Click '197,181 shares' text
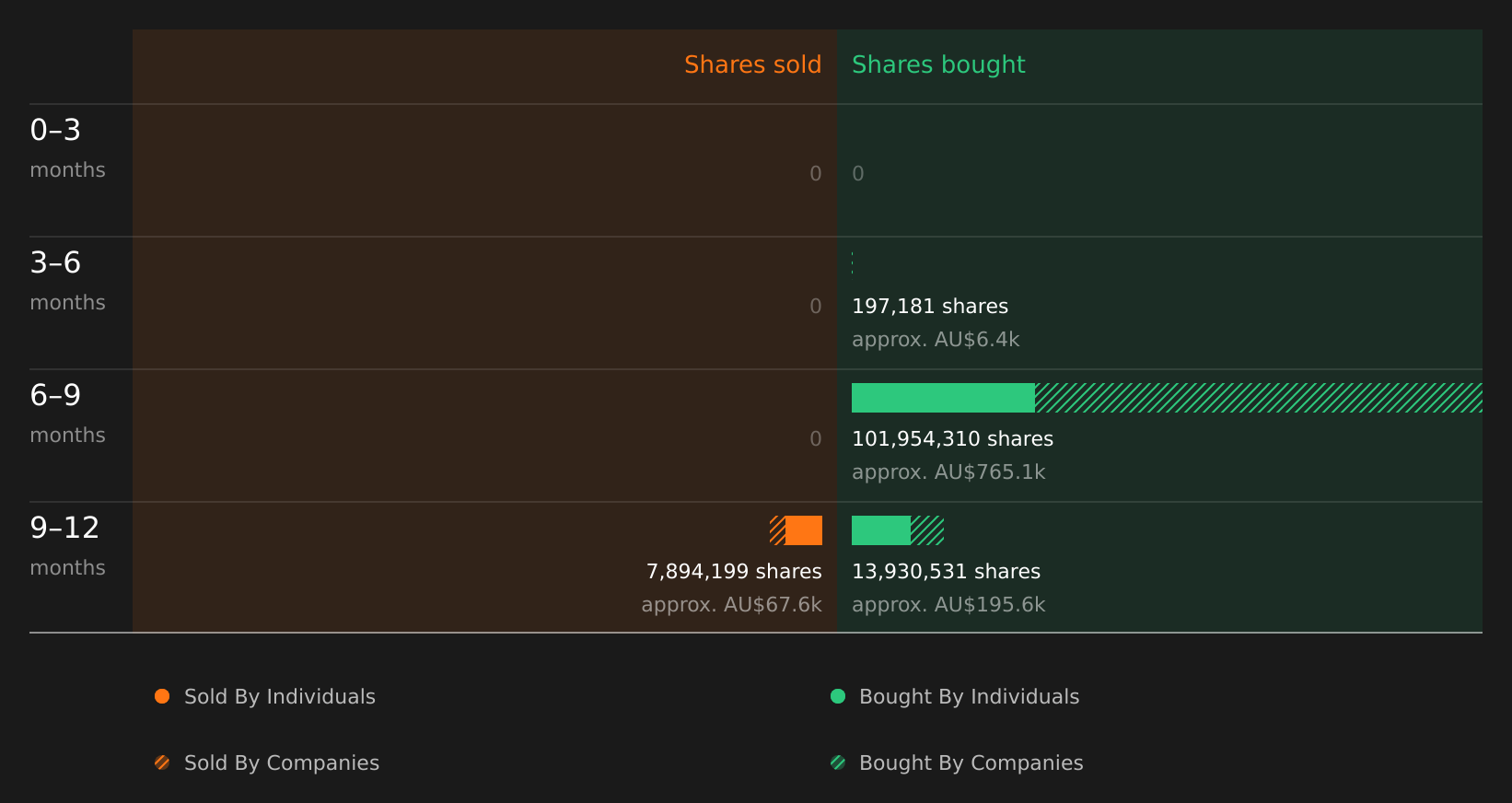This screenshot has width=1512, height=803. pyautogui.click(x=930, y=307)
